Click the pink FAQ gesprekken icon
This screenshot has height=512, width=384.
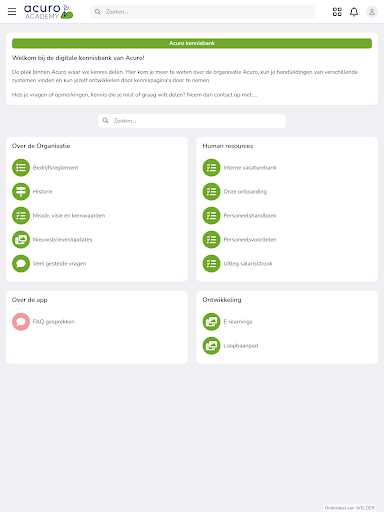[x=21, y=321]
